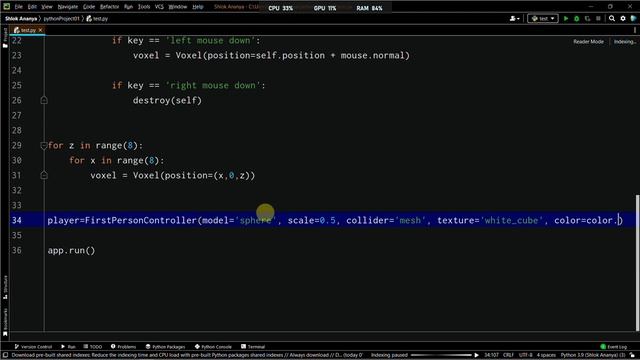Screen dimensions: 640x360
Task: Open the VCS menu
Action: click(x=159, y=7)
